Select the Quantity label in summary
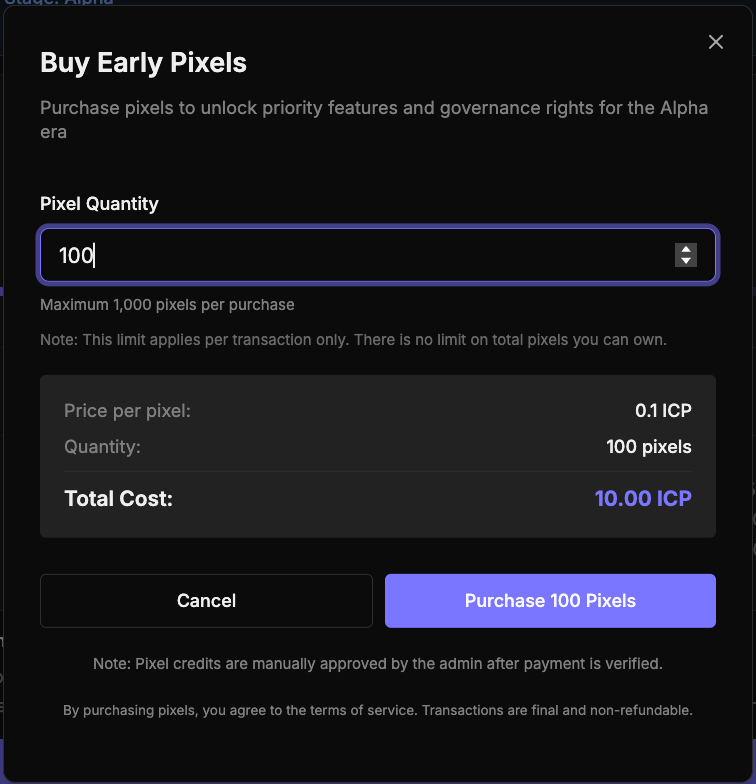Screen dimensions: 756x784 102,447
